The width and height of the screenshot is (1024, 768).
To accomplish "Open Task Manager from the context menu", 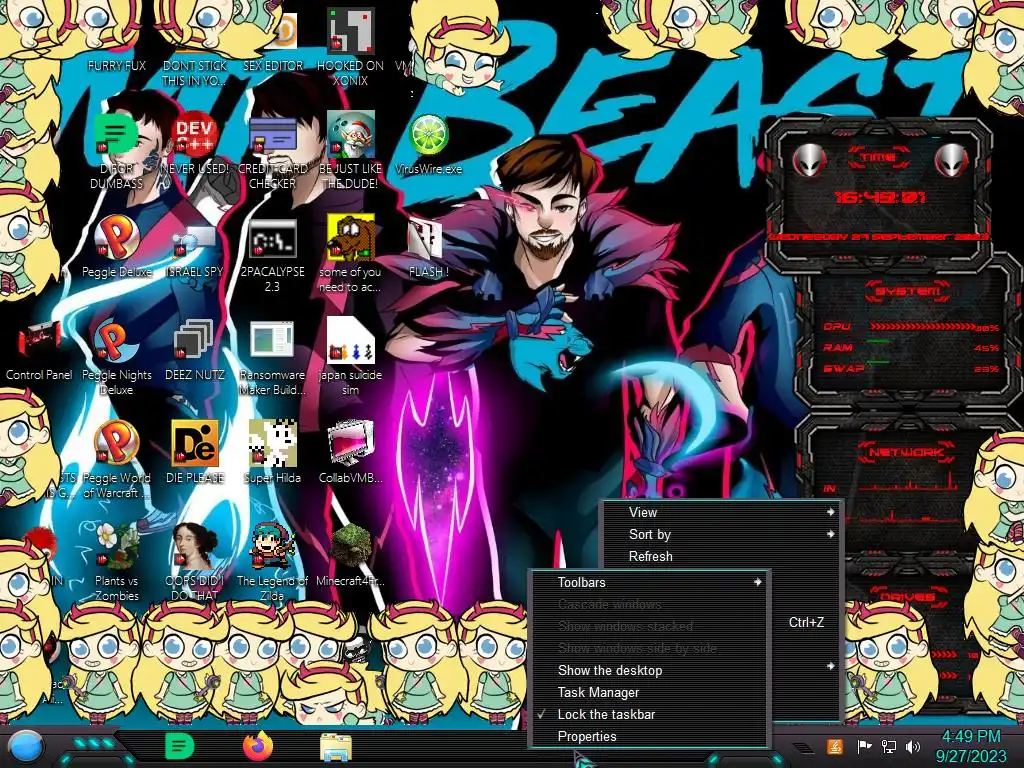I will [x=650, y=692].
